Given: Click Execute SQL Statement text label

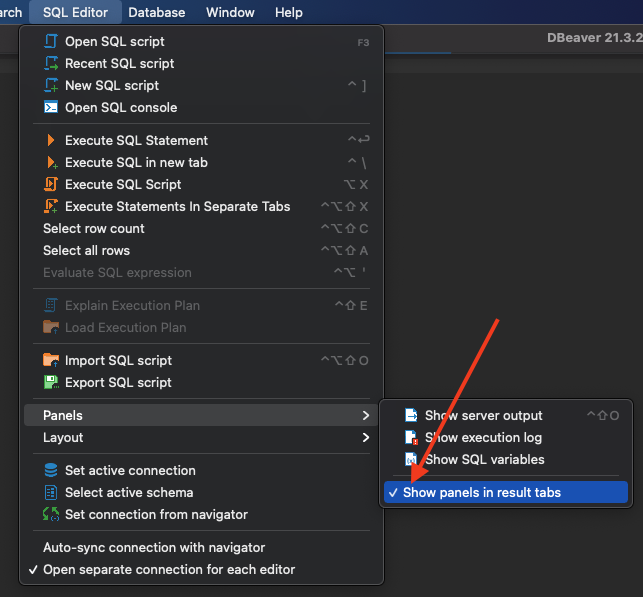Looking at the screenshot, I should (137, 140).
